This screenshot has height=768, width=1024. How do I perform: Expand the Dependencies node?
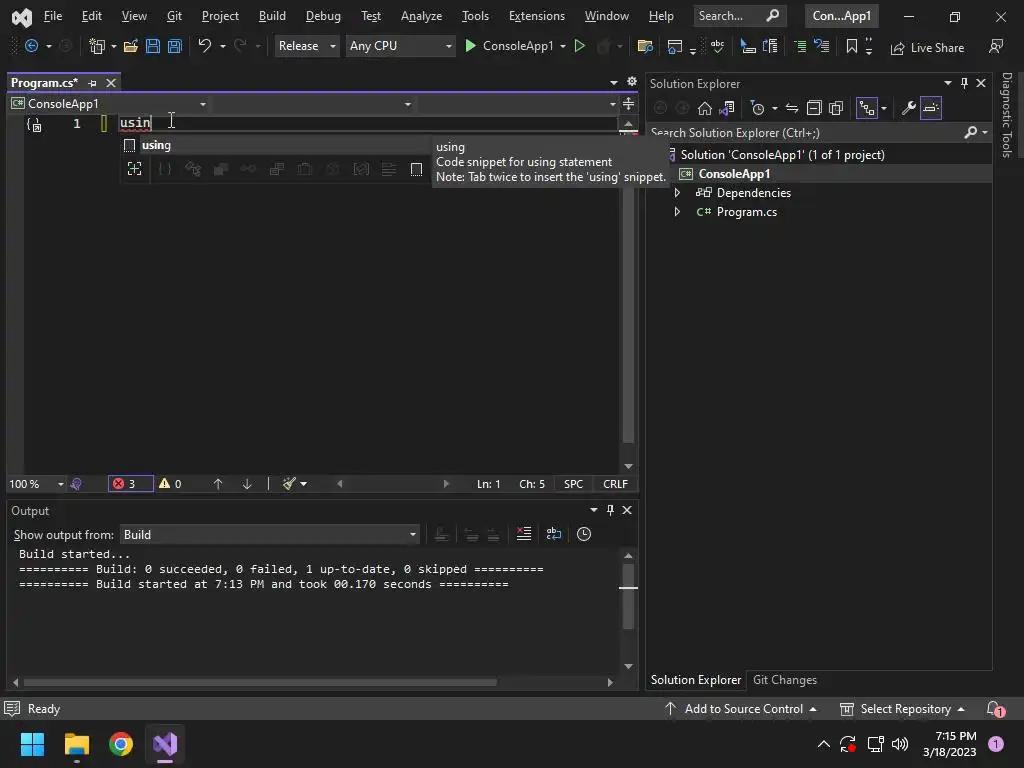click(x=677, y=193)
